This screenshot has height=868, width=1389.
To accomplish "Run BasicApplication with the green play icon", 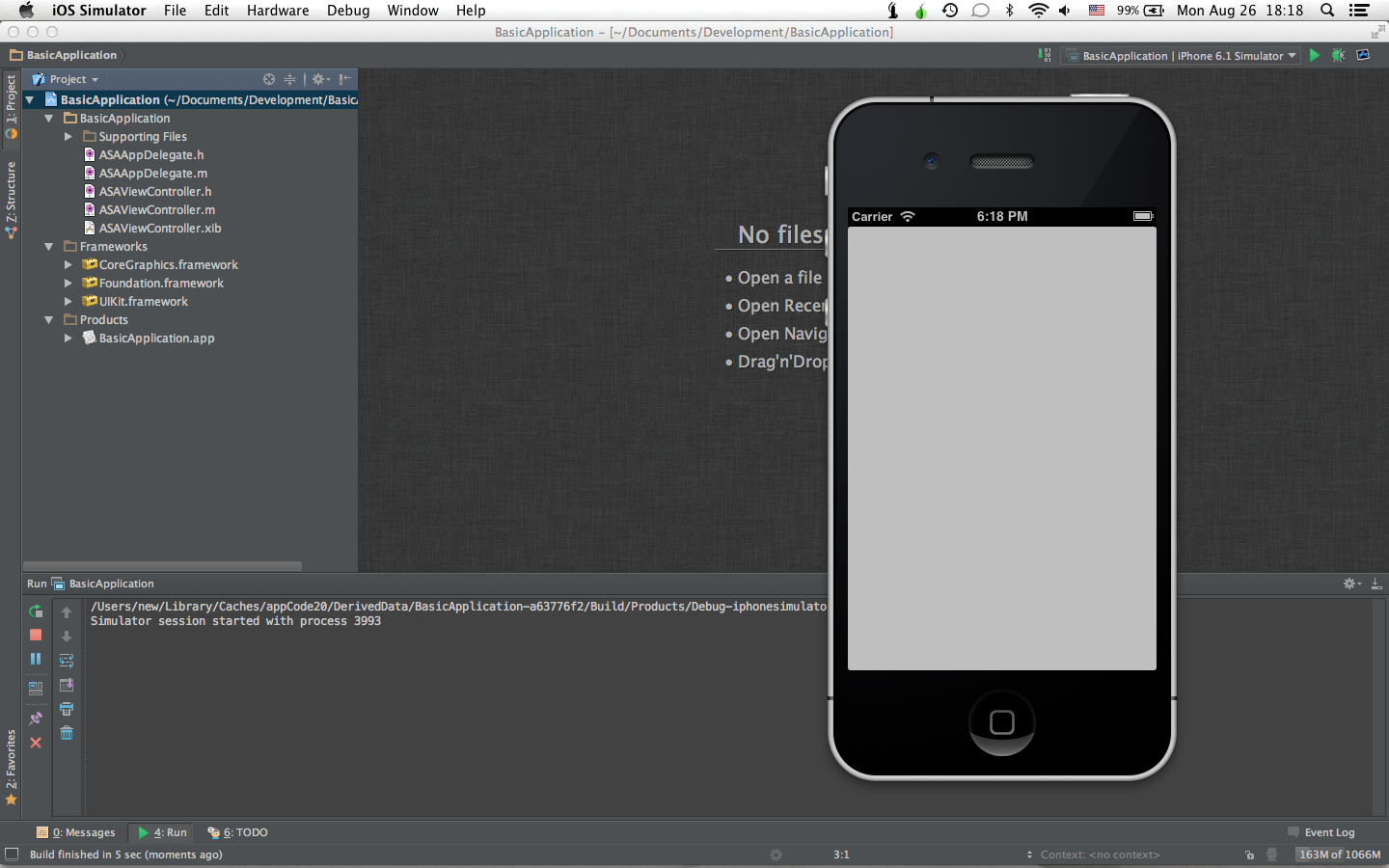I will [x=1314, y=55].
